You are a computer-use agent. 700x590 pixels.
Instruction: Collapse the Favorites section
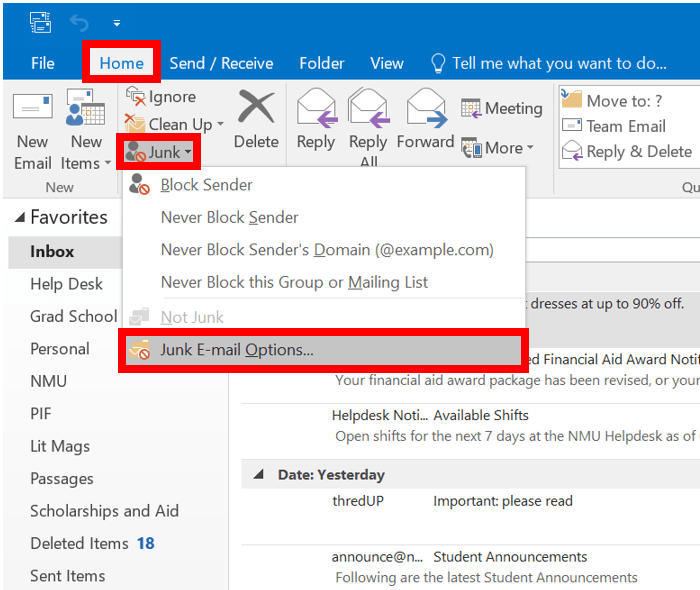[x=20, y=218]
